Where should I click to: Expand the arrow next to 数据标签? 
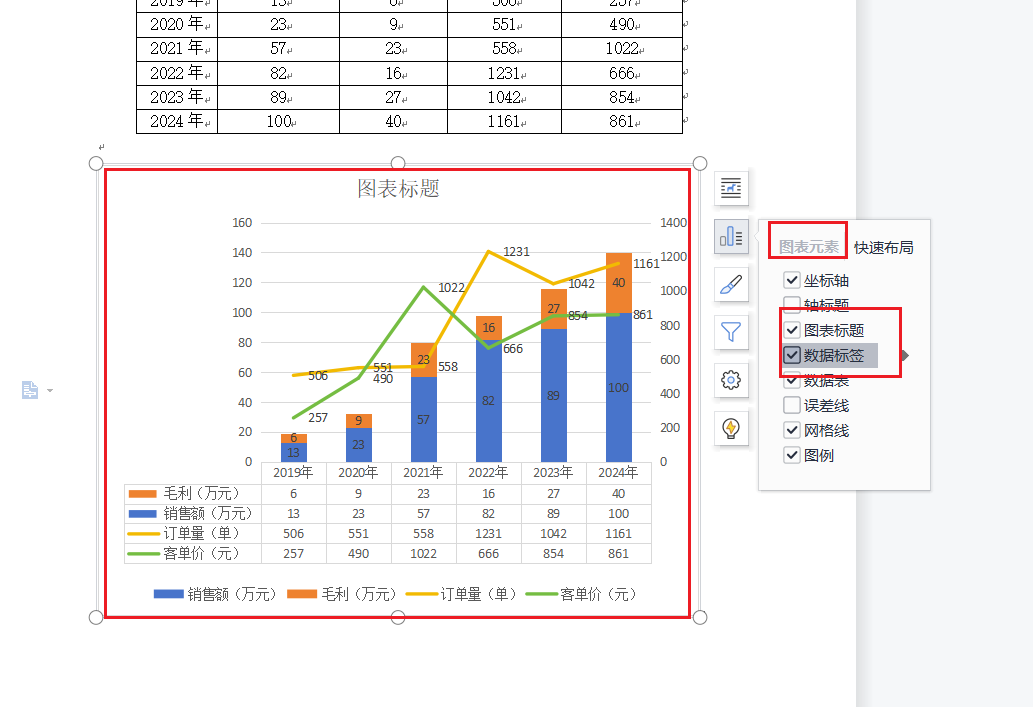(905, 355)
